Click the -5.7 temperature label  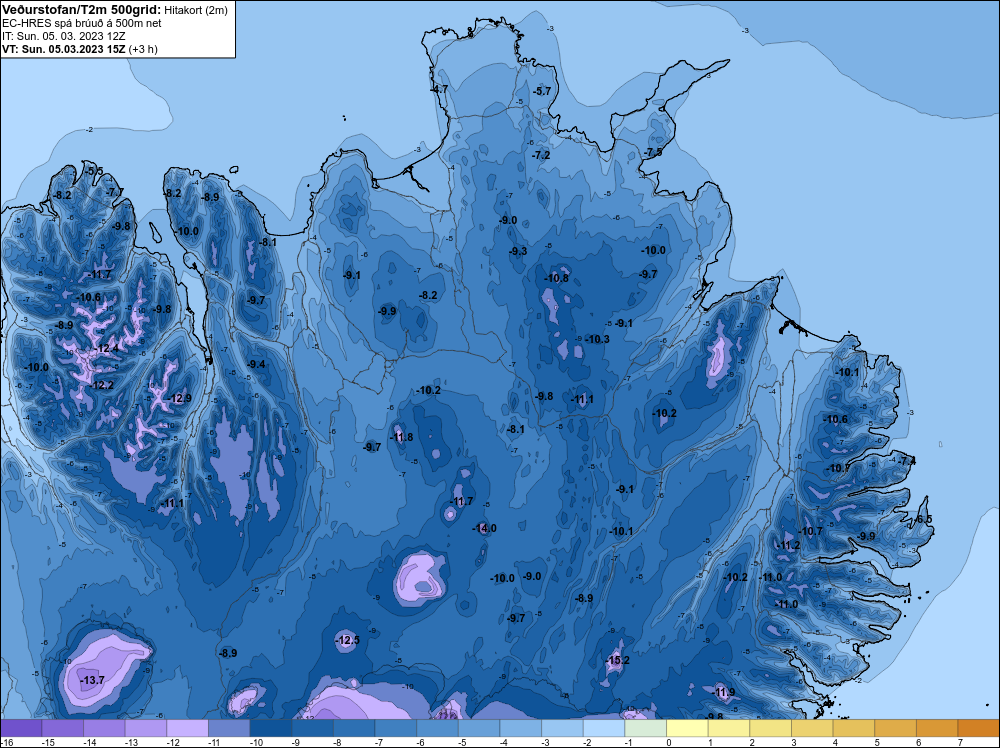coord(541,91)
